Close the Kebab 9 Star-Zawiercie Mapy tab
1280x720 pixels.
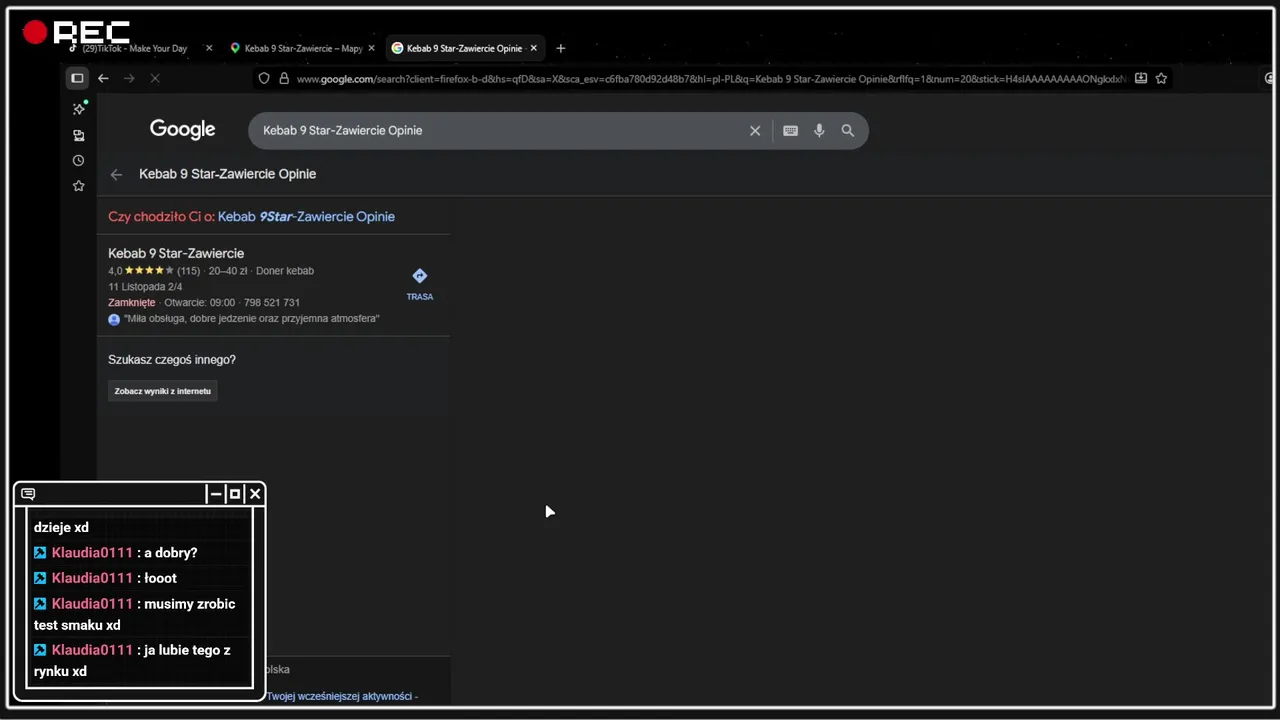(372, 48)
